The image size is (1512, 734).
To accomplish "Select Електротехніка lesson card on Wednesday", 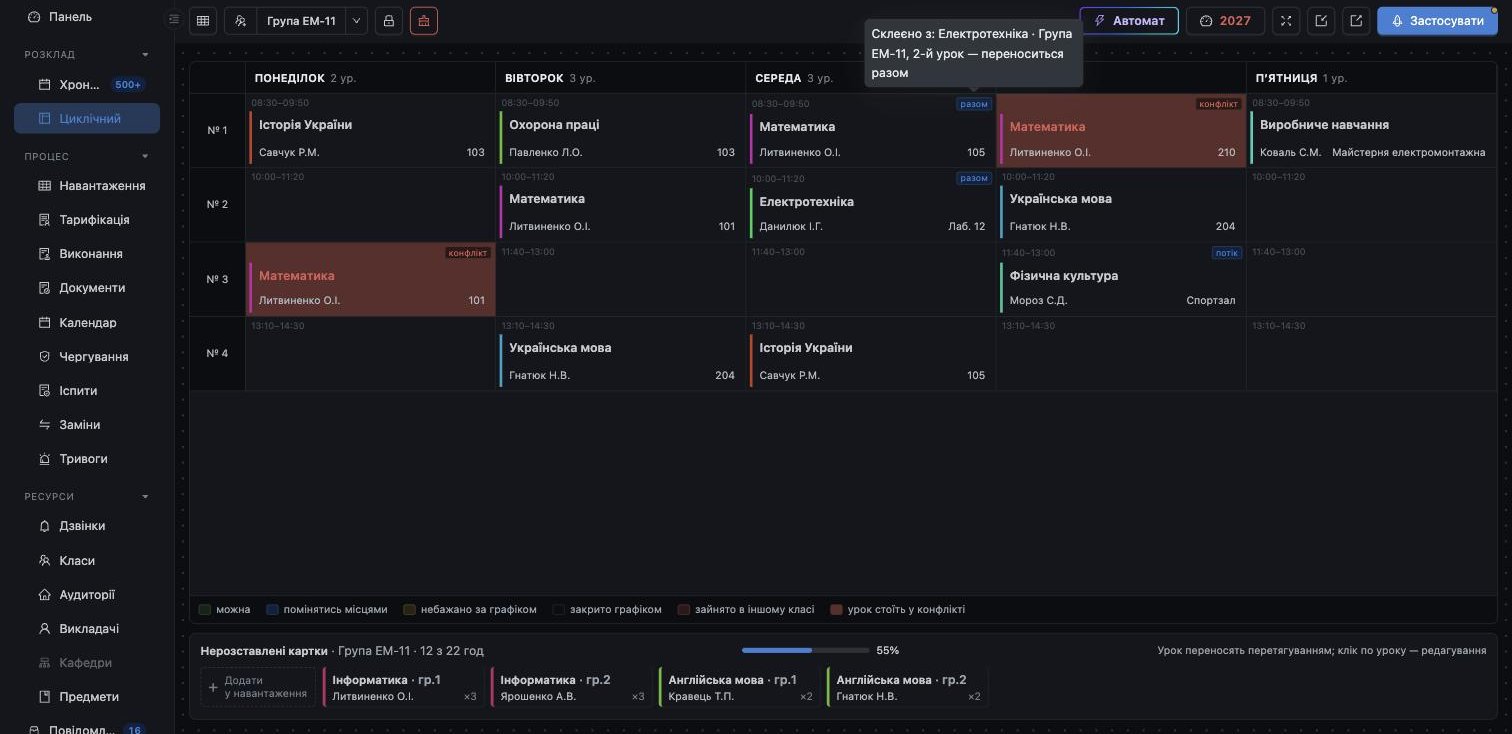I will pos(870,205).
